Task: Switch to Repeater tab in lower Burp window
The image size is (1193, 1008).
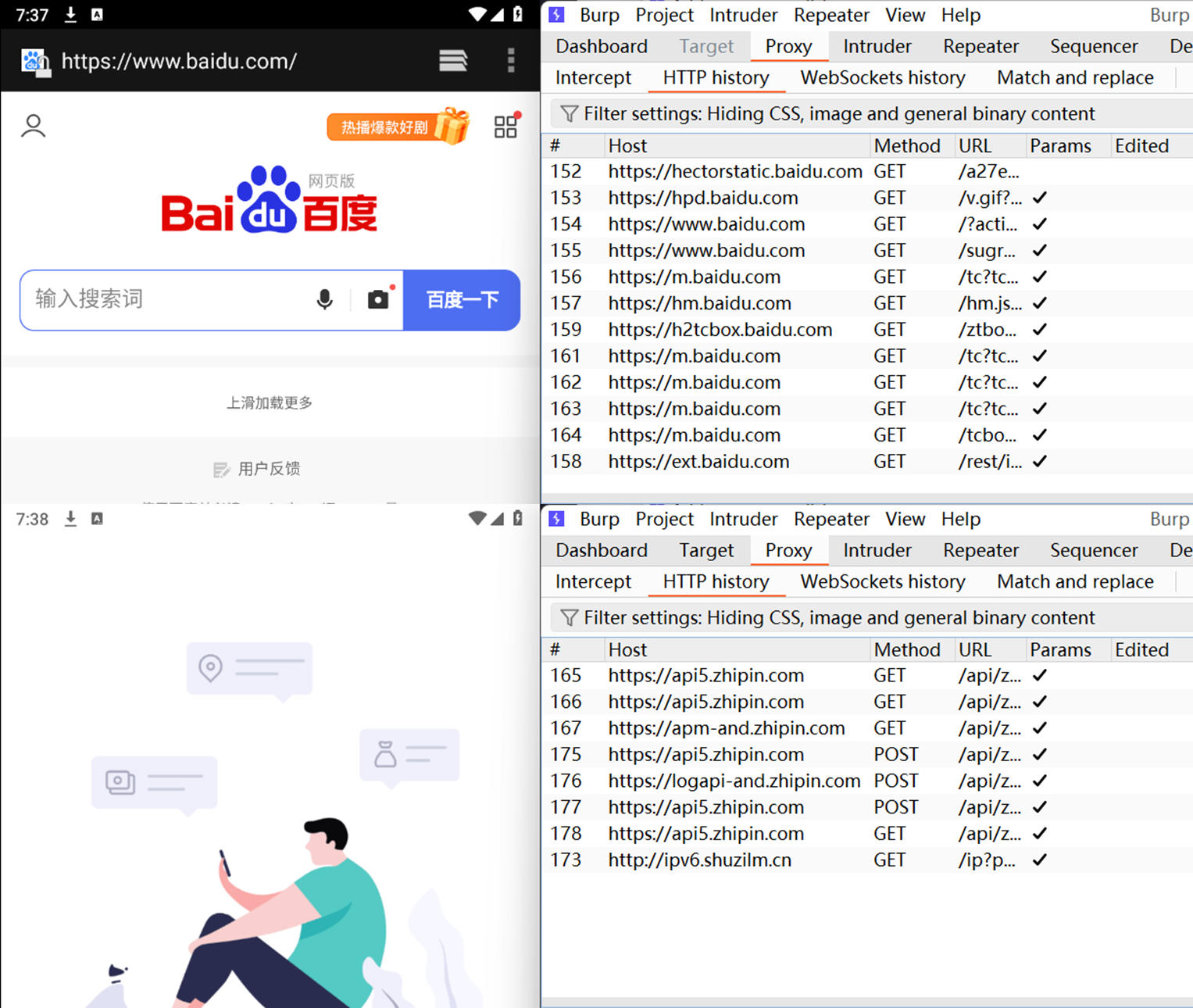Action: pyautogui.click(x=980, y=550)
